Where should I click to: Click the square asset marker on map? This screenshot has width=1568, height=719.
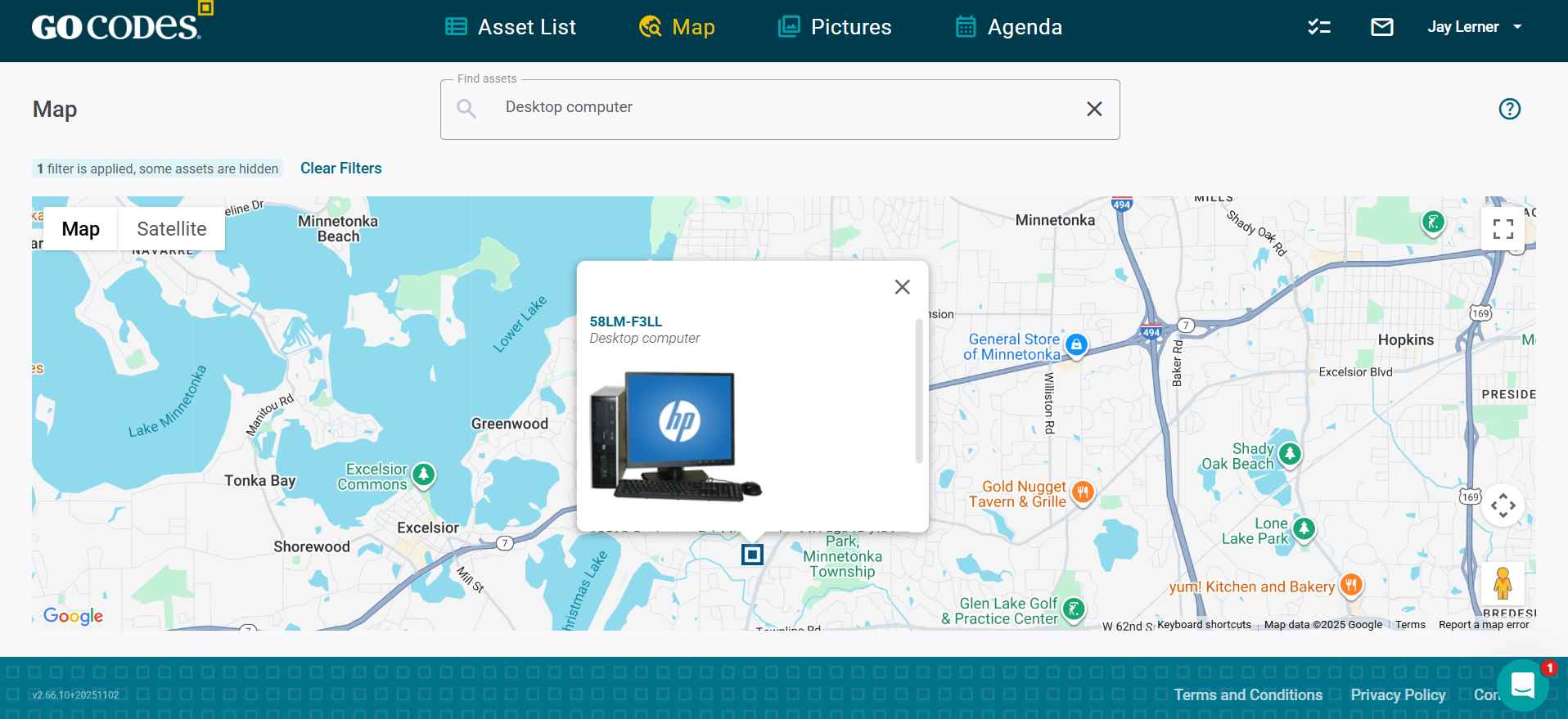pos(752,555)
